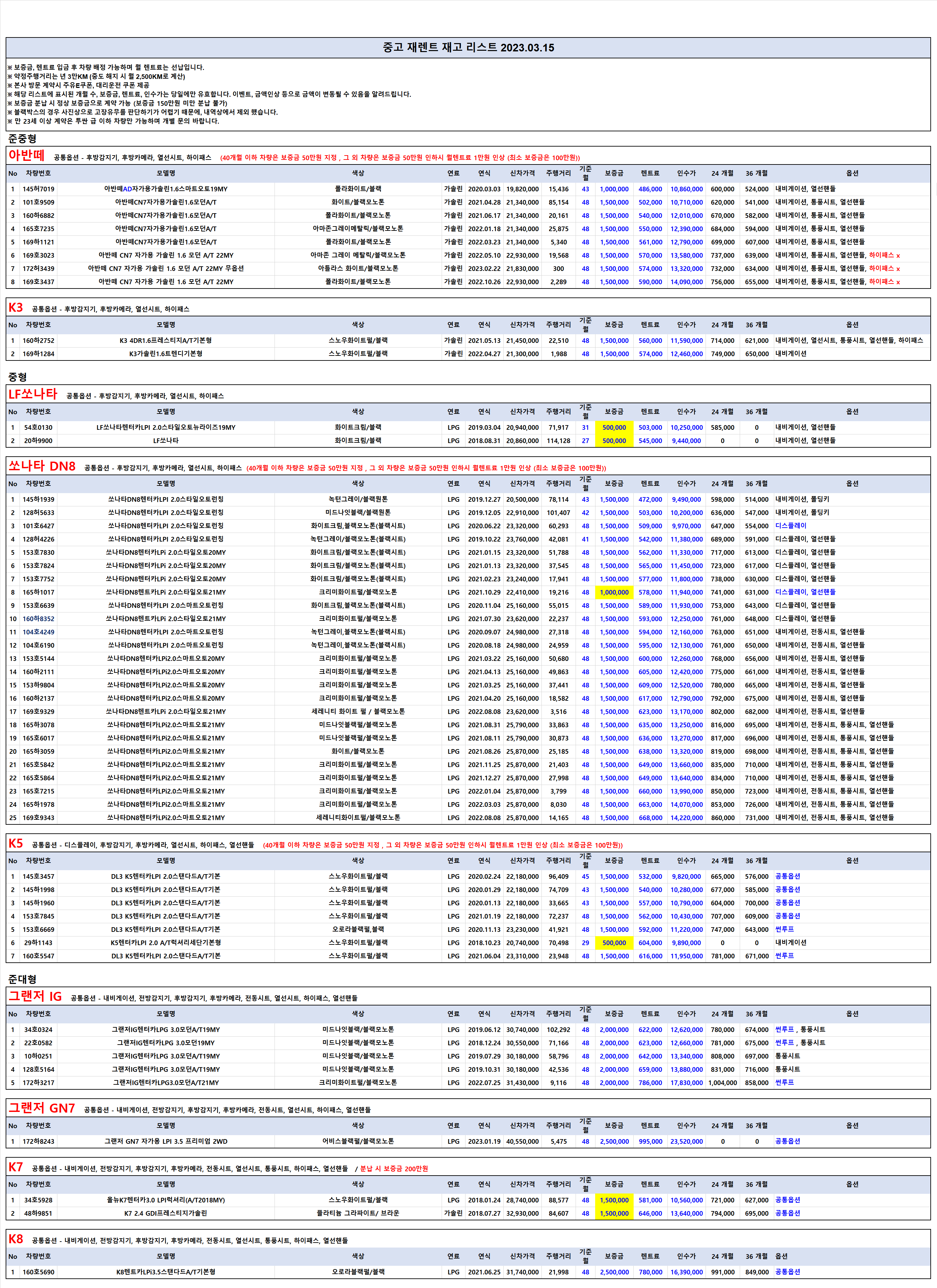The height and width of the screenshot is (1288, 937).
Task: Select the yellow 1,000,000 deposit for 165하1017
Action: pyautogui.click(x=614, y=592)
